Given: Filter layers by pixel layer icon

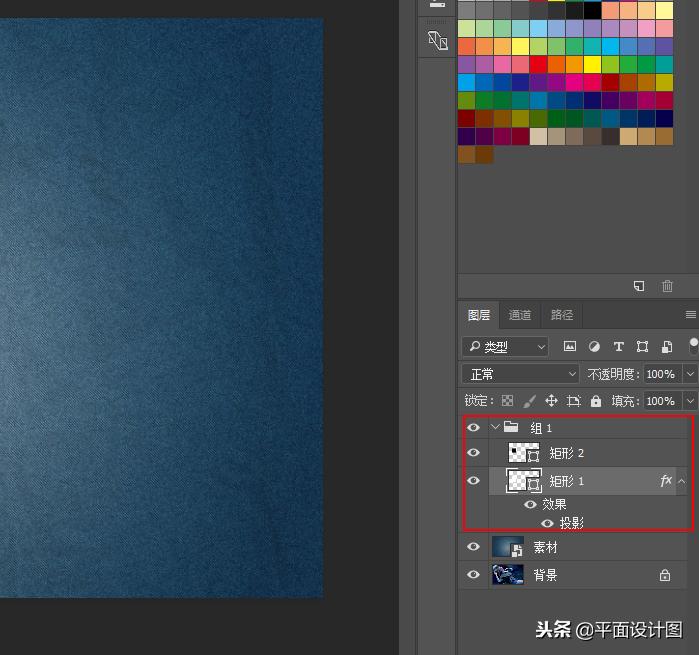Looking at the screenshot, I should 570,346.
